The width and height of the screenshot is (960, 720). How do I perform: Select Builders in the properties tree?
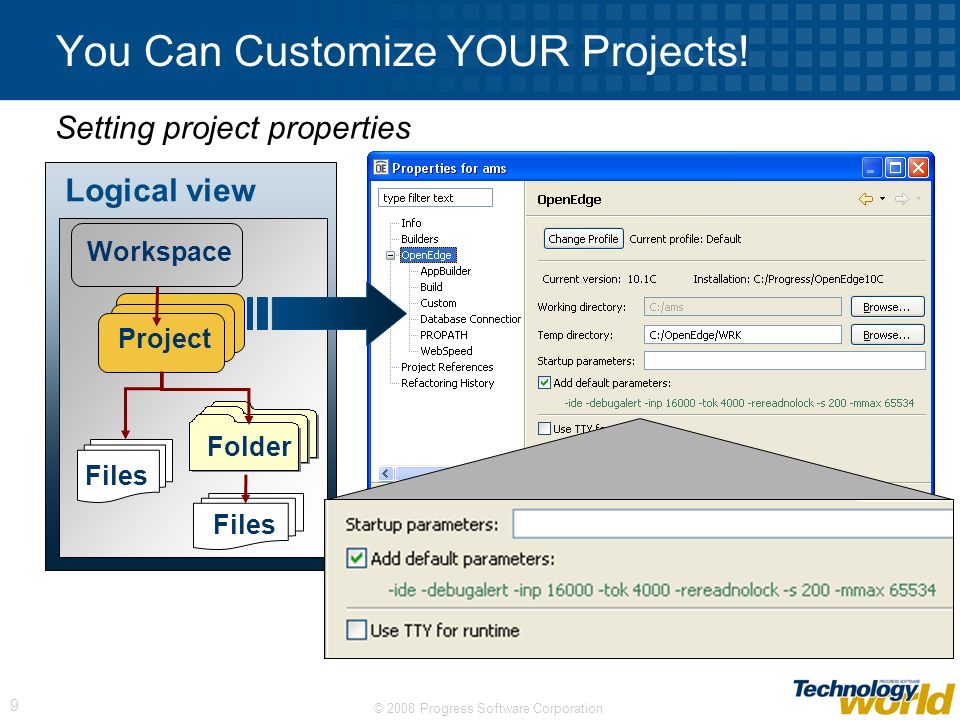coord(419,239)
